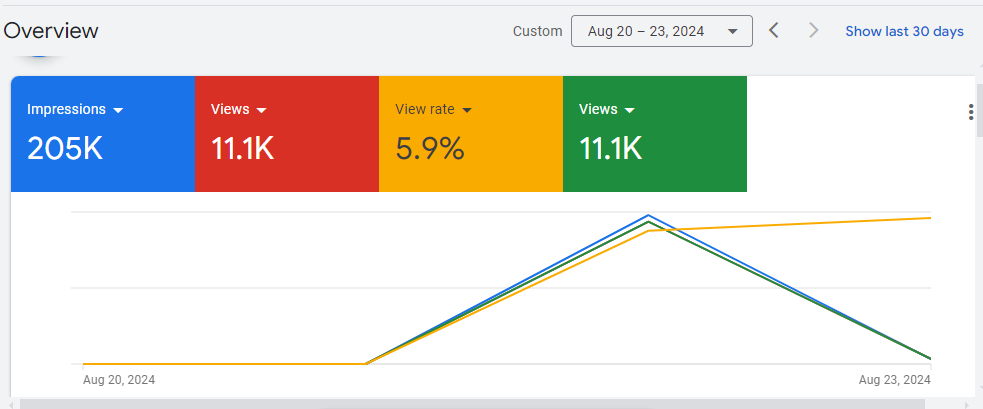Click the peak of the blue impressions line
Screen dimensions: 983x409
(649, 215)
